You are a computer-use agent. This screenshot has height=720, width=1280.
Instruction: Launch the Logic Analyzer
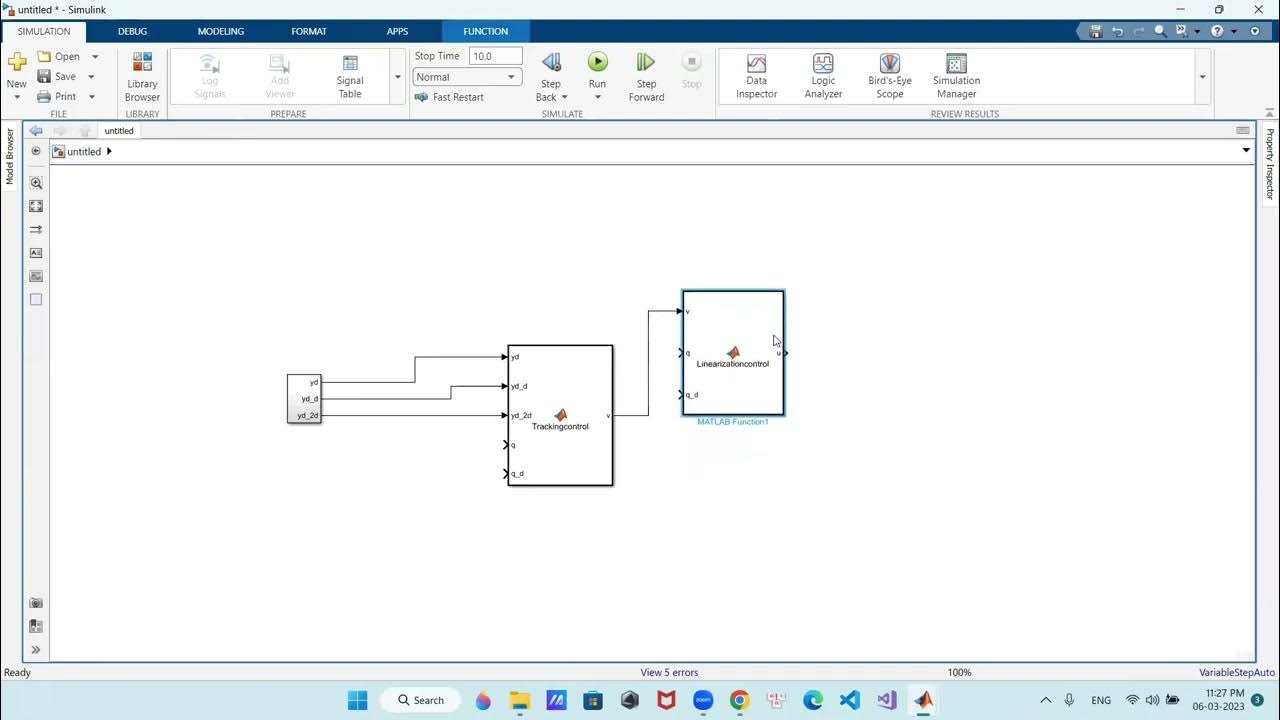[823, 77]
